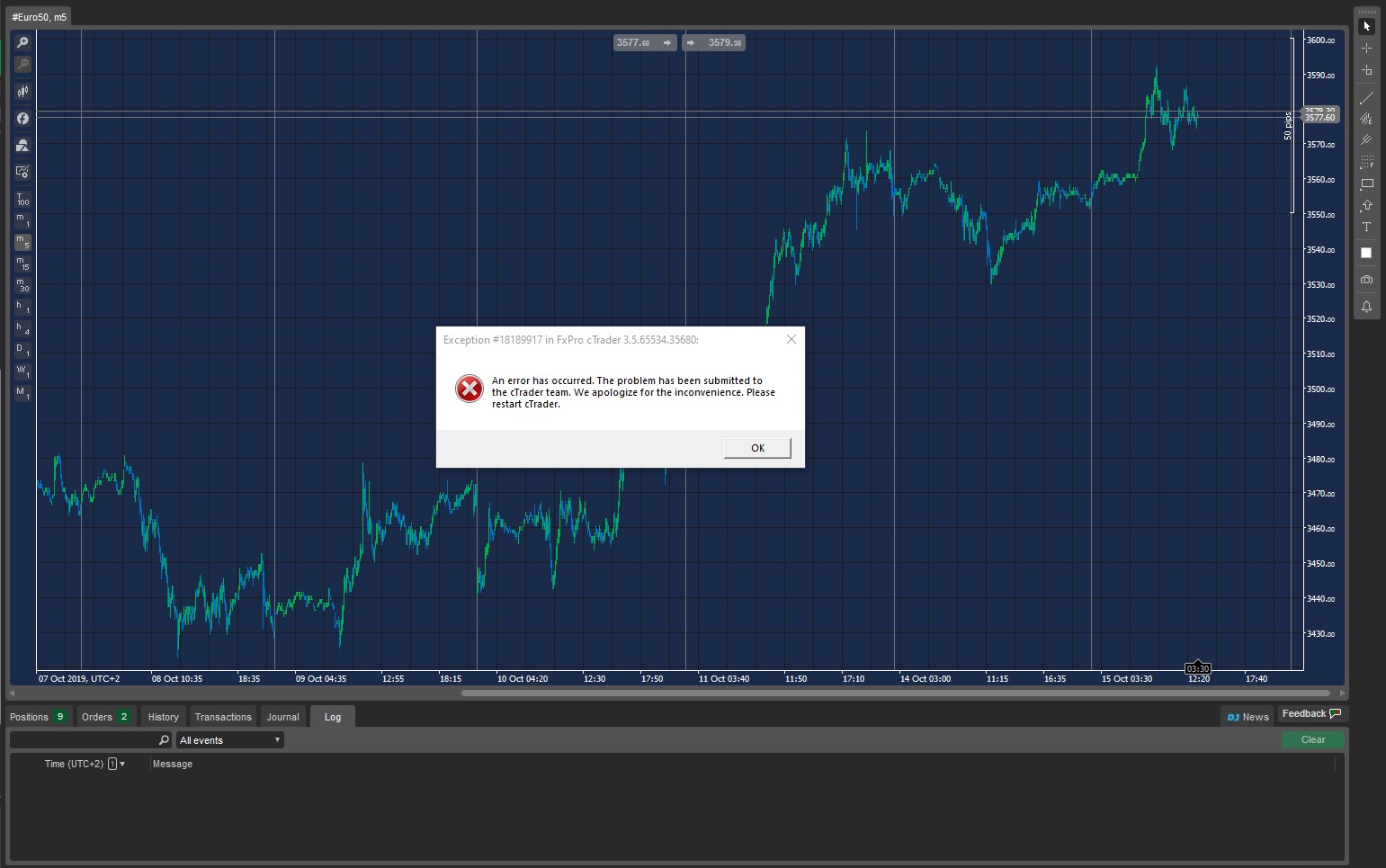The height and width of the screenshot is (868, 1386).
Task: Open price alerts bell icon
Action: (x=1366, y=307)
